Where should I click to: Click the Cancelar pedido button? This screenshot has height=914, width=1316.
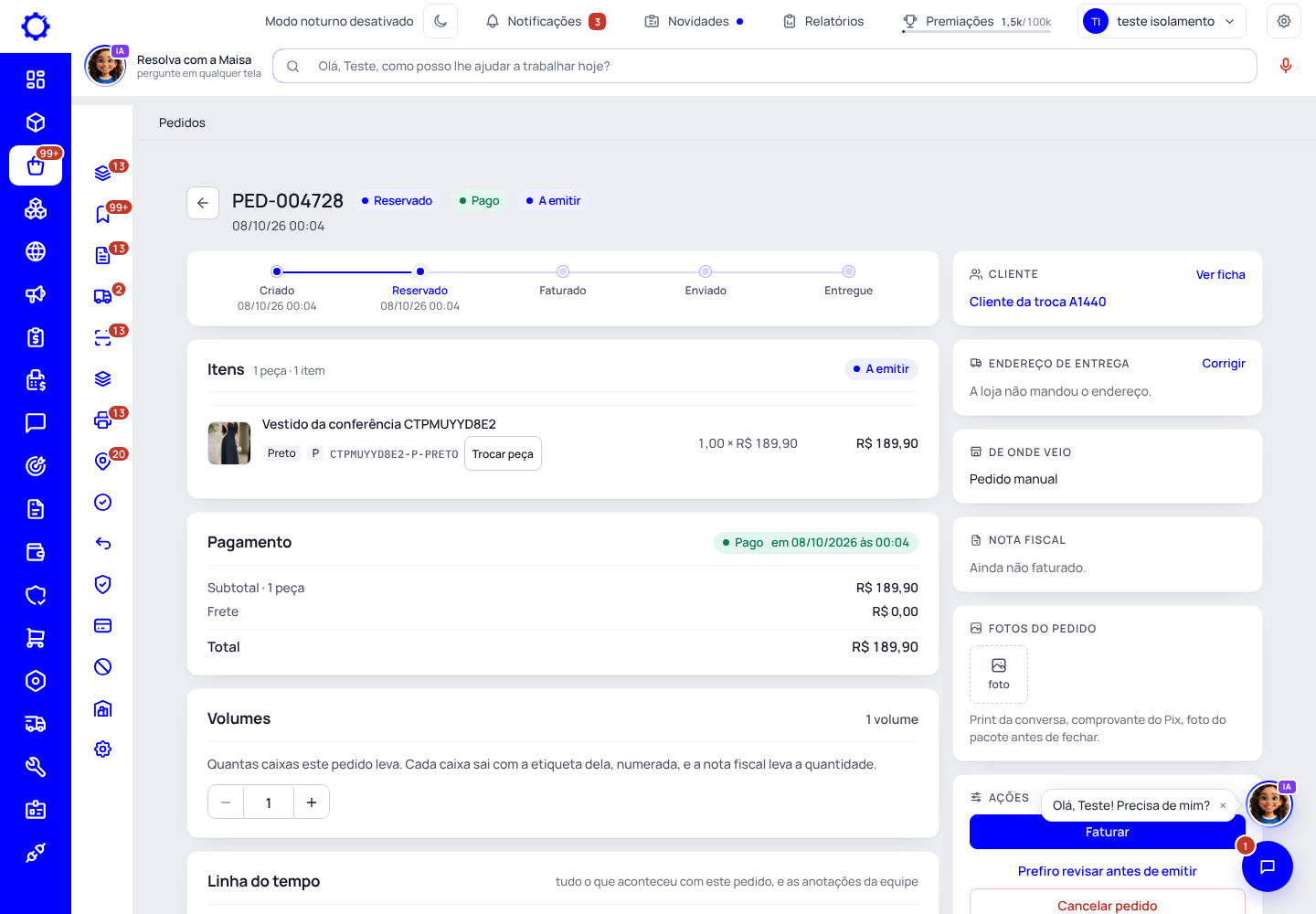tap(1108, 905)
